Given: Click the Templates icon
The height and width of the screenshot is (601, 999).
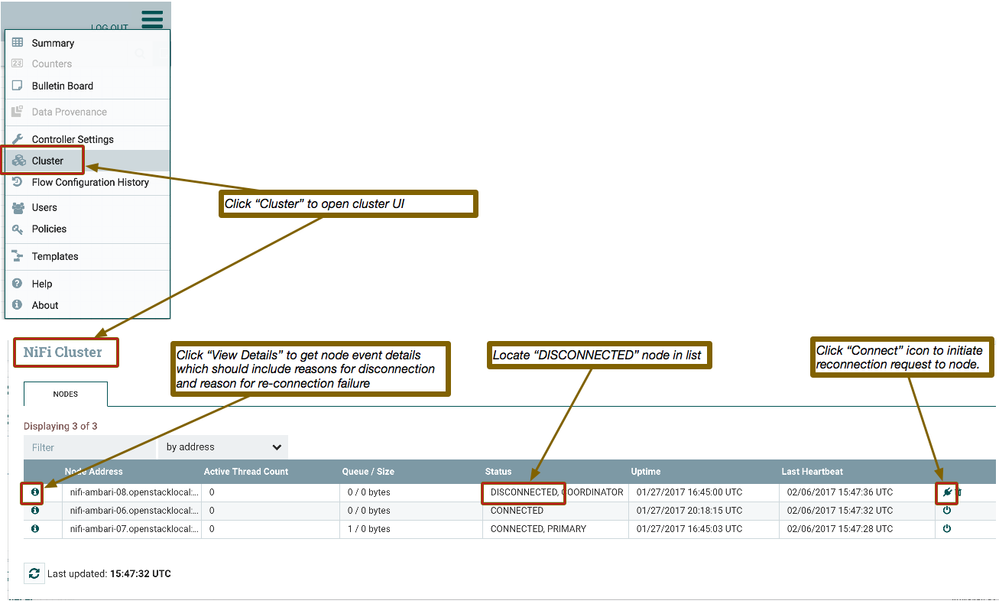Looking at the screenshot, I should [17, 256].
